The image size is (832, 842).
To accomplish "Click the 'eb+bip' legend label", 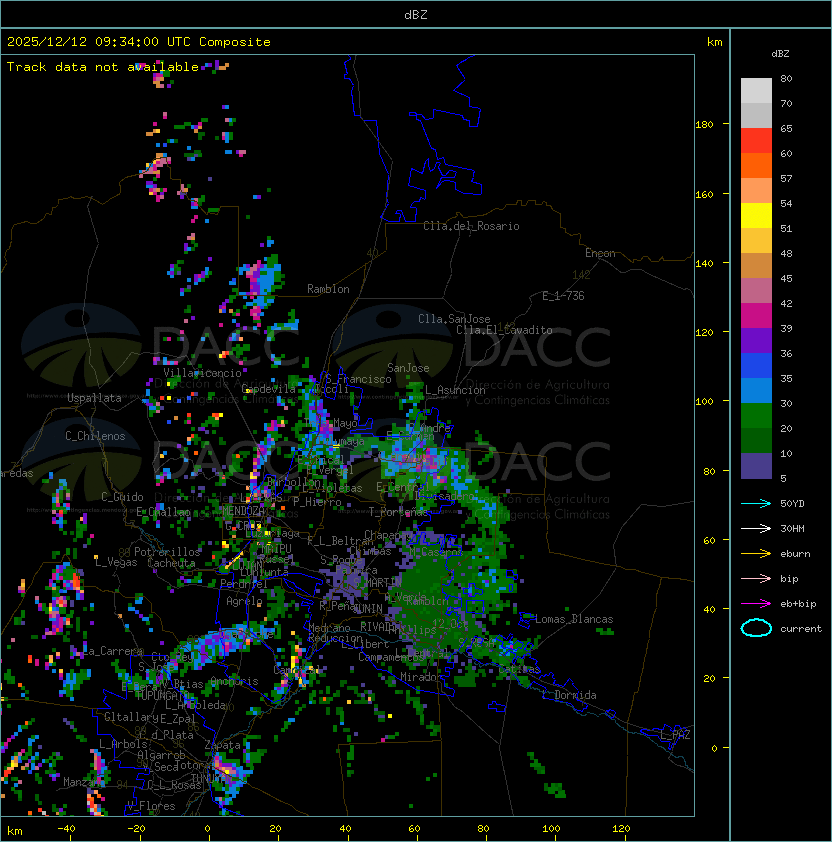I will click(x=798, y=604).
